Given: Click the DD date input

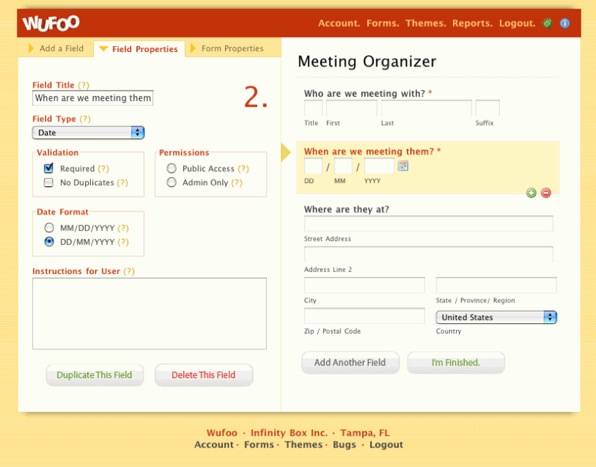Looking at the screenshot, I should [313, 166].
